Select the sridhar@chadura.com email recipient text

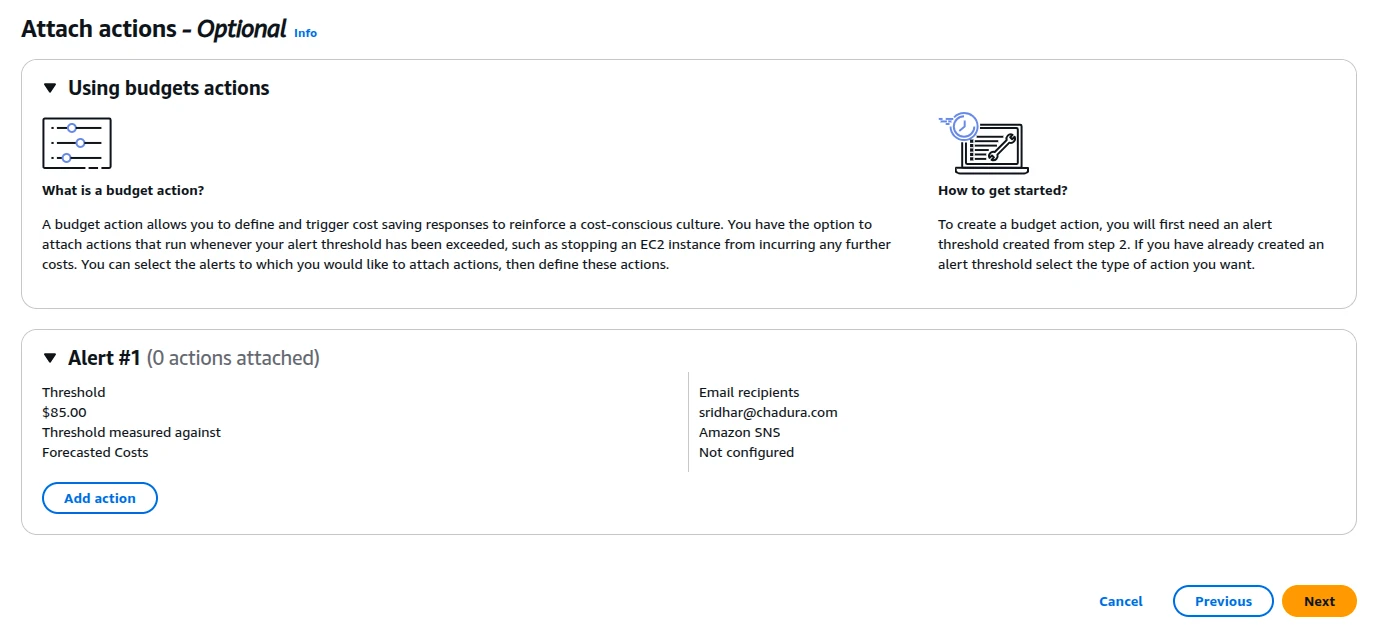[x=768, y=412]
